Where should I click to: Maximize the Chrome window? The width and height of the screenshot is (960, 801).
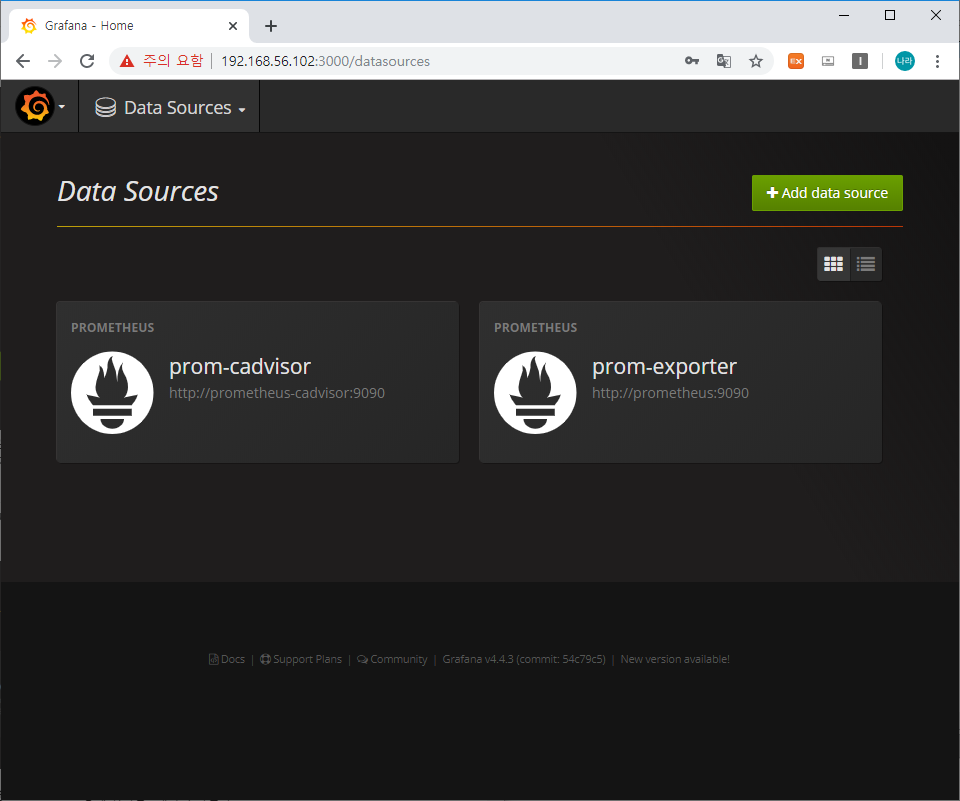coord(890,15)
